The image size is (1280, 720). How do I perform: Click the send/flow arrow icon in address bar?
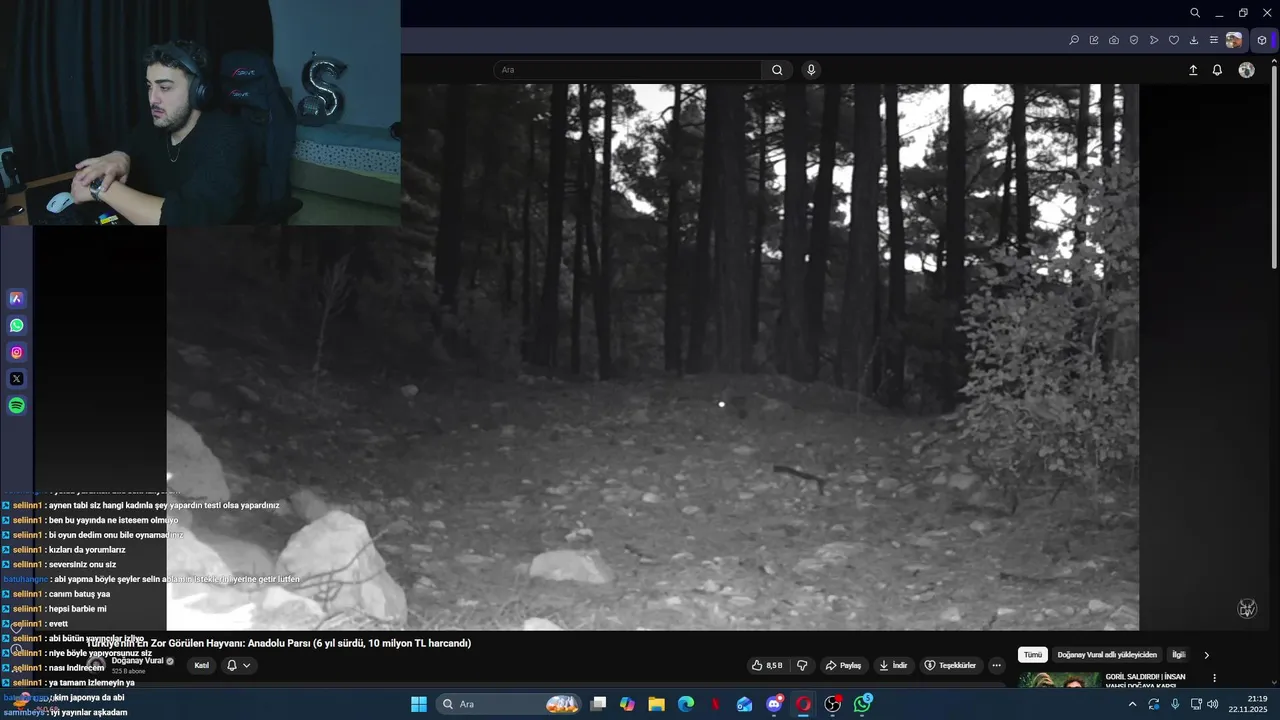click(x=1154, y=40)
